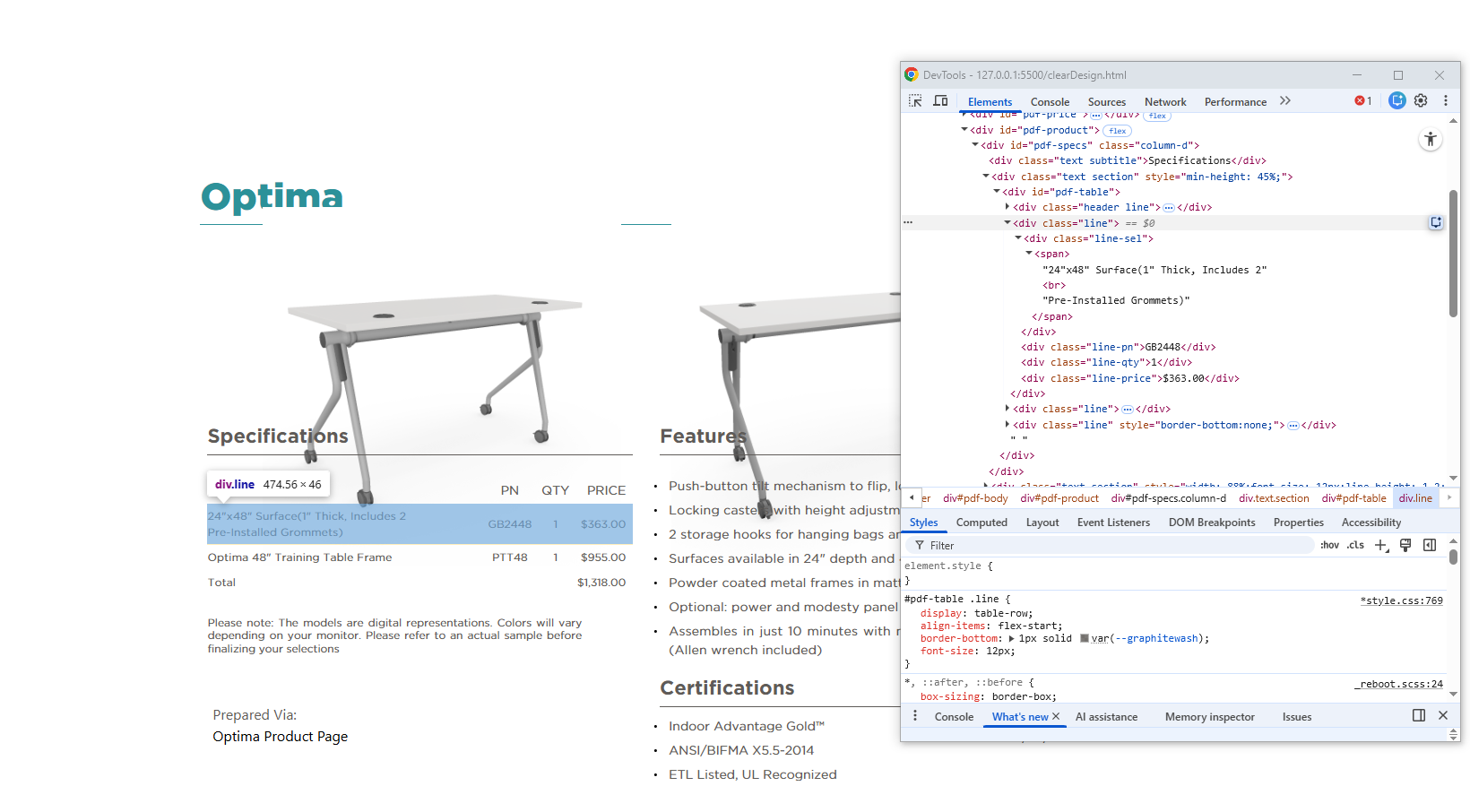Open the _reboot.scss:24 source link
Image resolution: width=1470 pixels, height=812 pixels.
[x=1398, y=684]
